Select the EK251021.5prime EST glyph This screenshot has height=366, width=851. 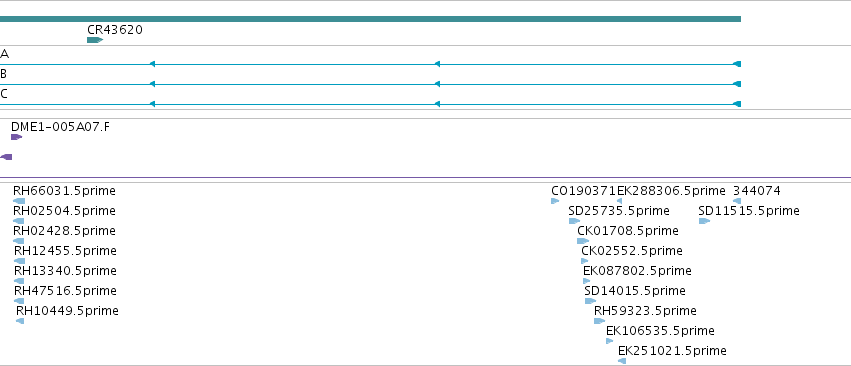pos(622,361)
